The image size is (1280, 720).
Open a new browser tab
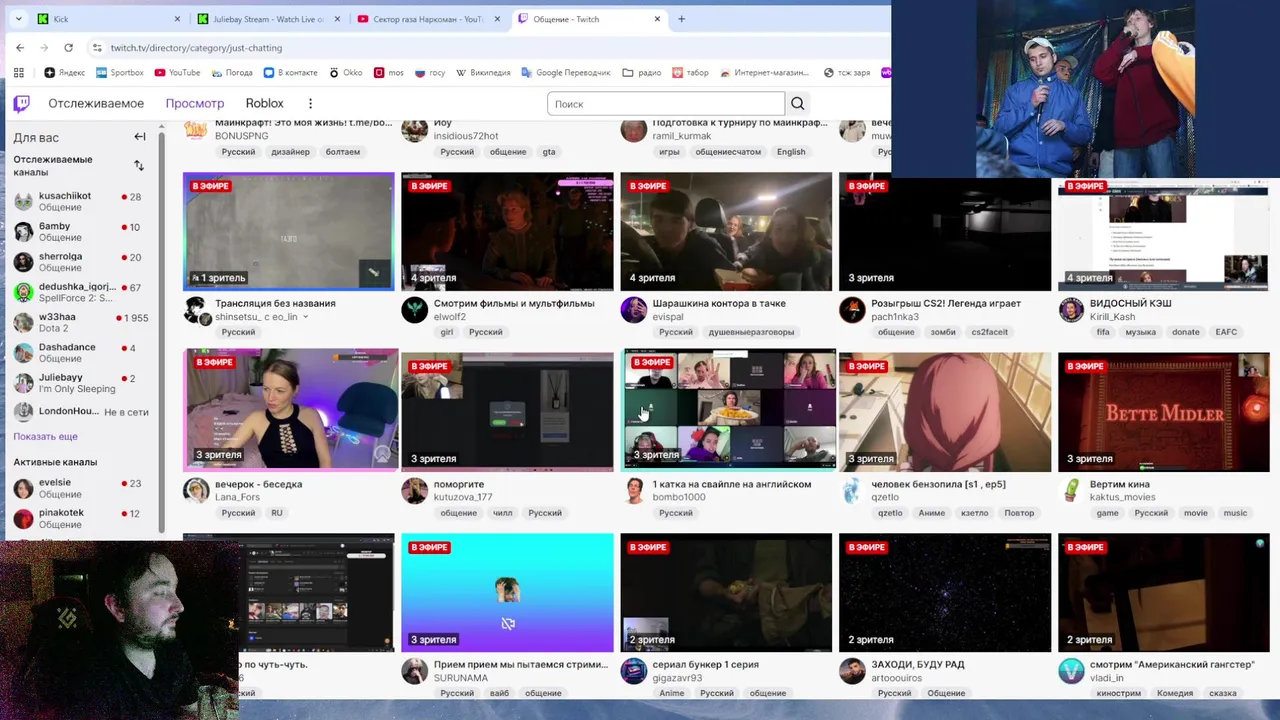(x=681, y=19)
